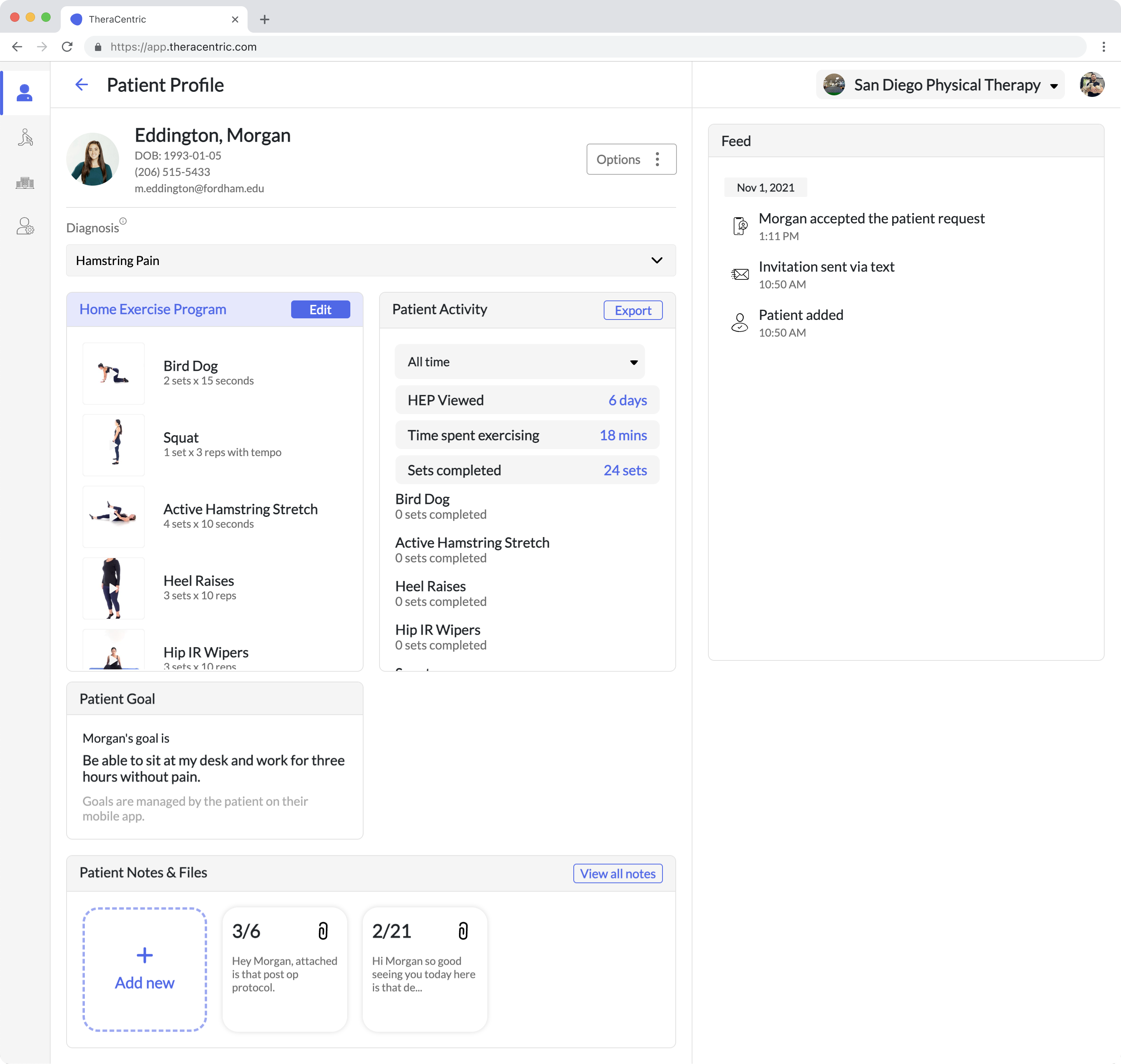Open the All time period dropdown
The image size is (1121, 1064).
[520, 362]
